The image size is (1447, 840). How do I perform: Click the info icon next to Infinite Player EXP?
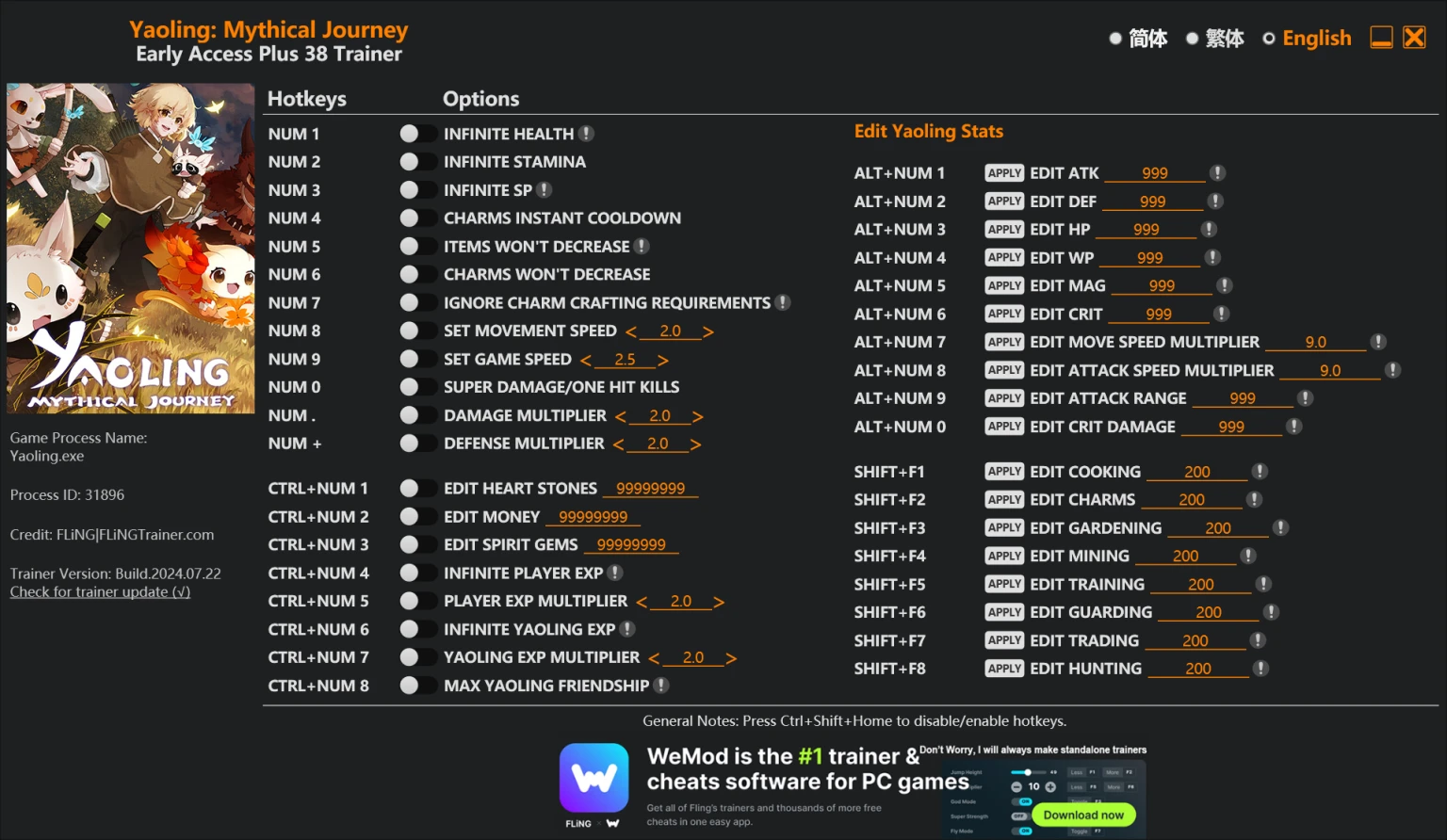point(615,573)
